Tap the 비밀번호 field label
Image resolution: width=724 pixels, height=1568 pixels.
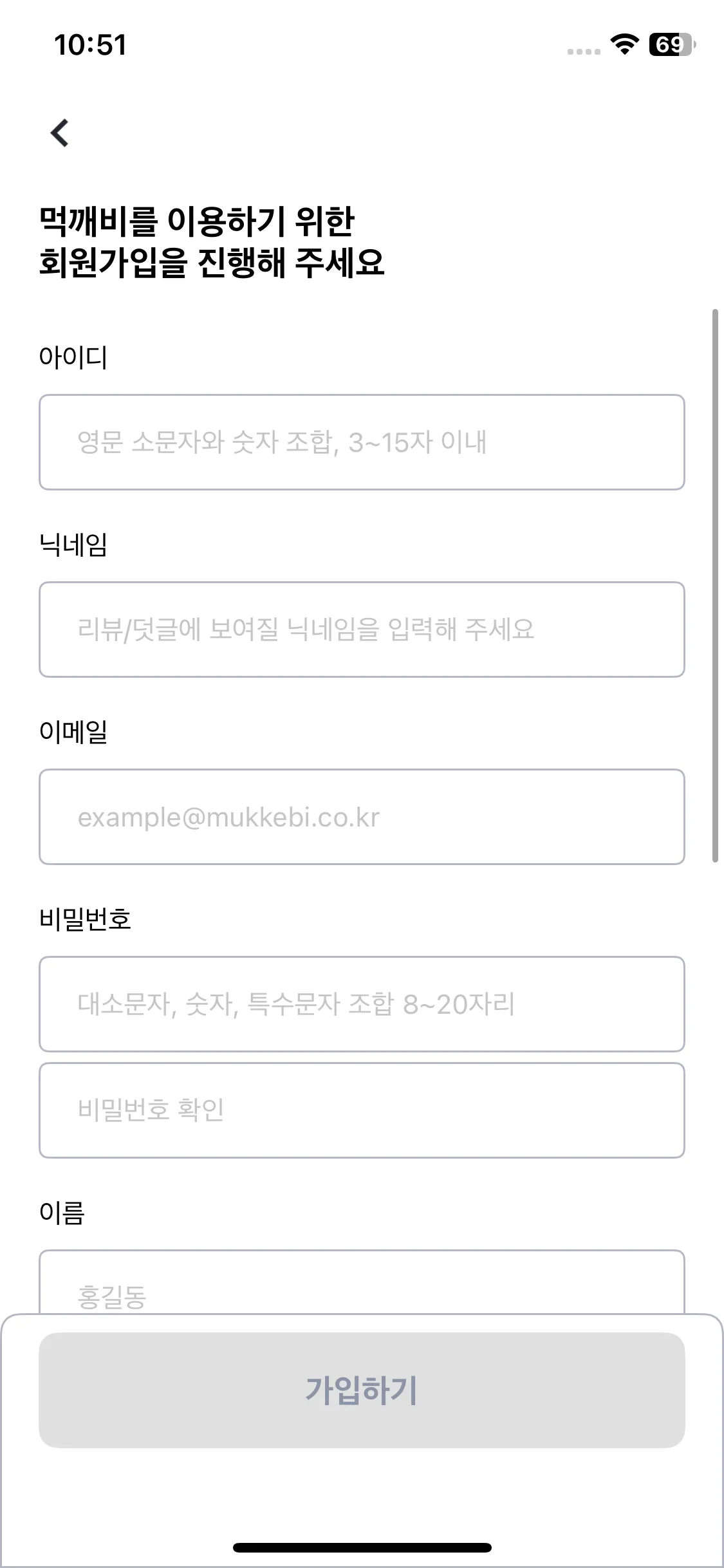[x=85, y=919]
